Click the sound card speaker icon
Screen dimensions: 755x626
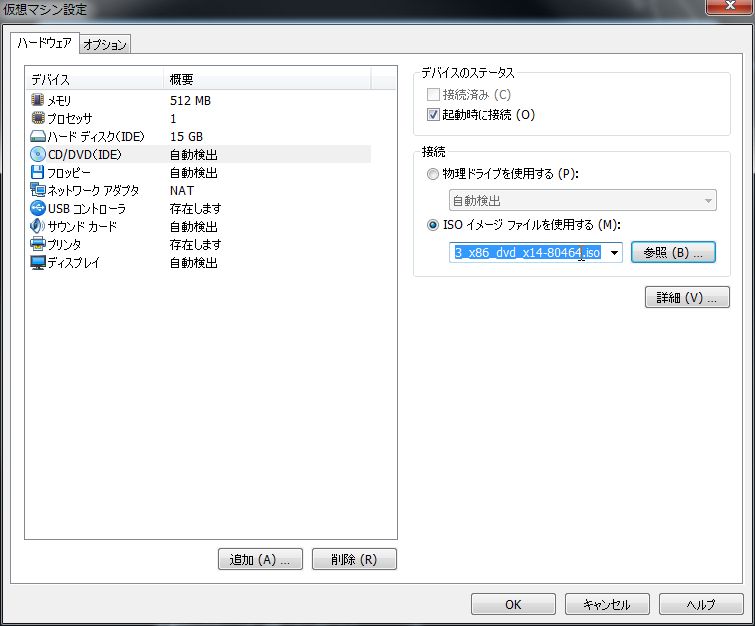[x=38, y=226]
